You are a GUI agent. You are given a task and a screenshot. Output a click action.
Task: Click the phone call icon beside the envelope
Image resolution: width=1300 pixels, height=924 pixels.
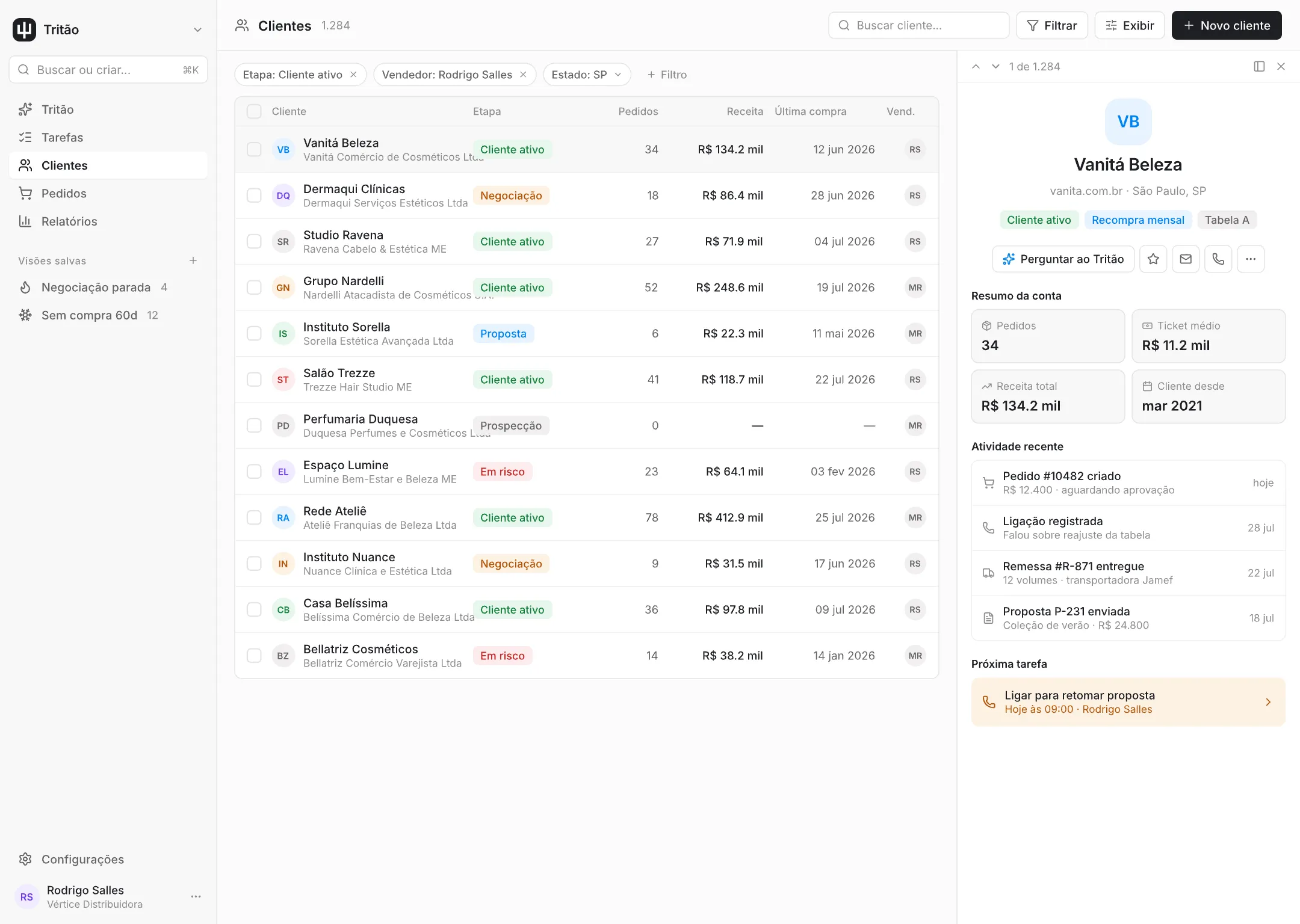pos(1218,259)
